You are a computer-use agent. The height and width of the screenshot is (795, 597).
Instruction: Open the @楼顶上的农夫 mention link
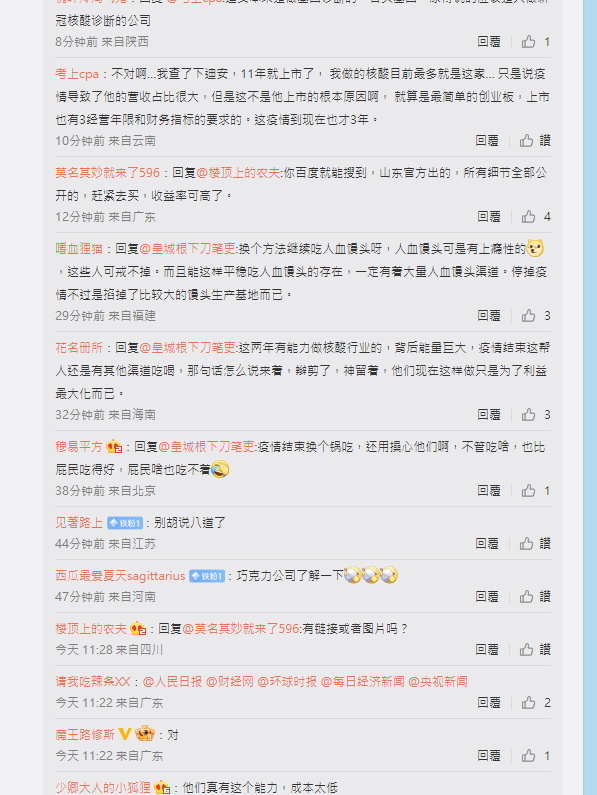click(238, 173)
